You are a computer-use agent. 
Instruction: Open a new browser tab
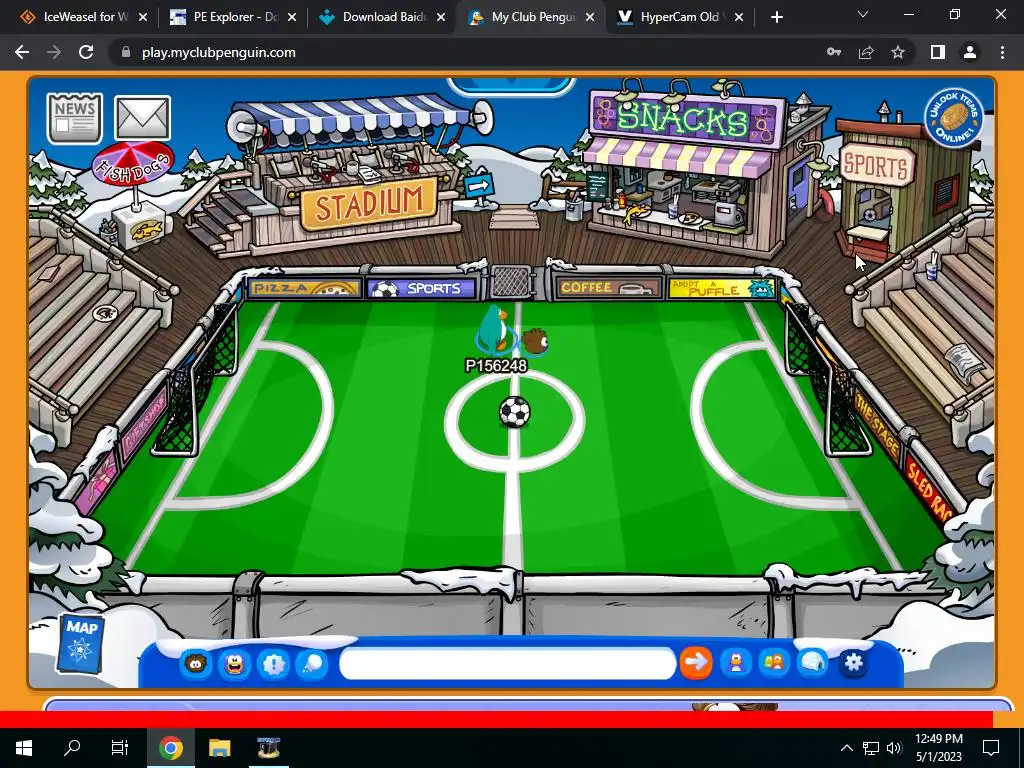[776, 18]
